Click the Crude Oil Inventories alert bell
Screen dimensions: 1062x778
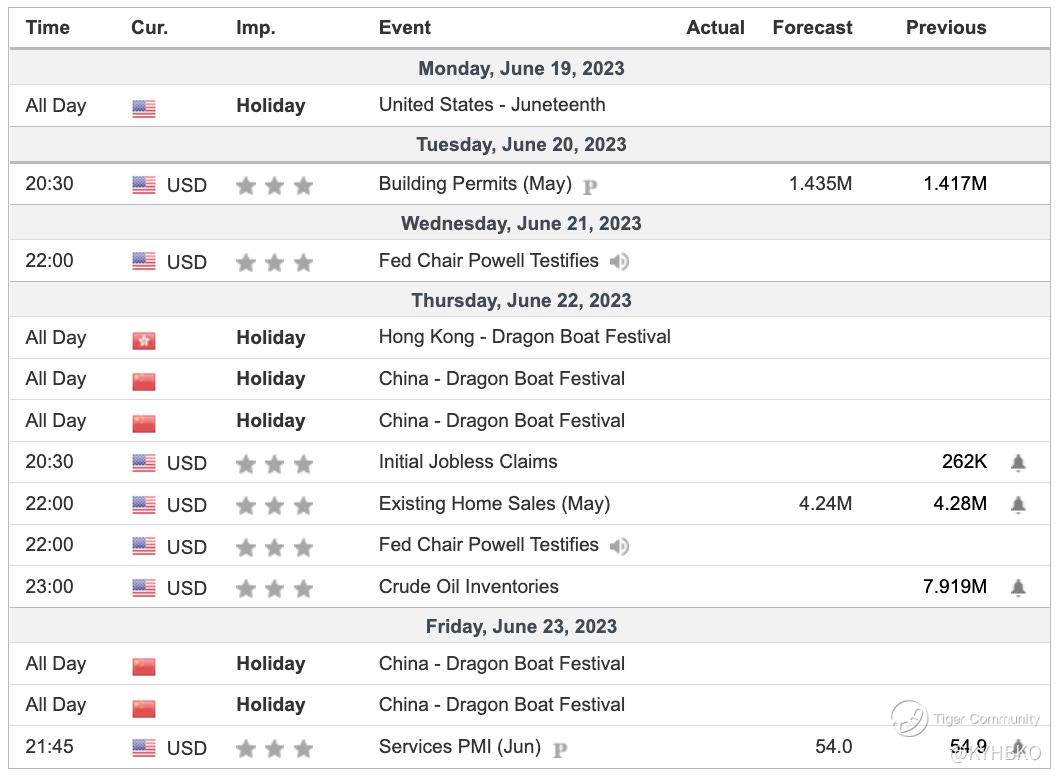[x=1018, y=588]
